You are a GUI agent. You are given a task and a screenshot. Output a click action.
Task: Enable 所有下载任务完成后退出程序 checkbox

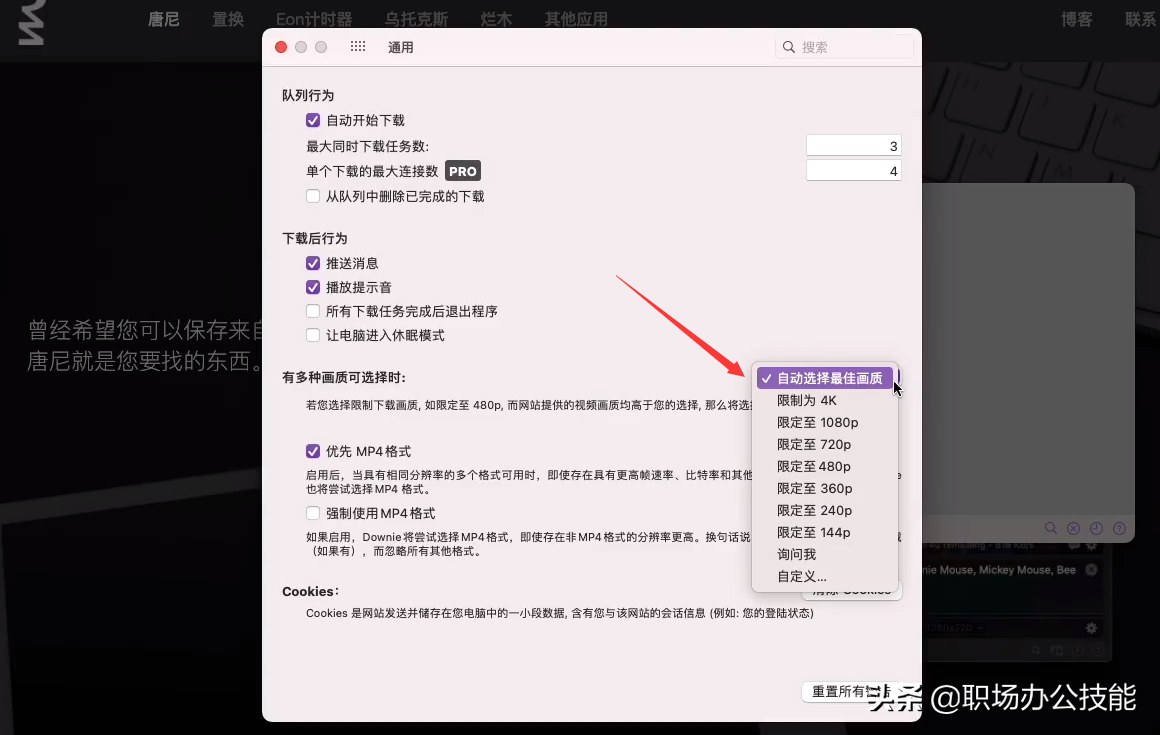[x=313, y=311]
